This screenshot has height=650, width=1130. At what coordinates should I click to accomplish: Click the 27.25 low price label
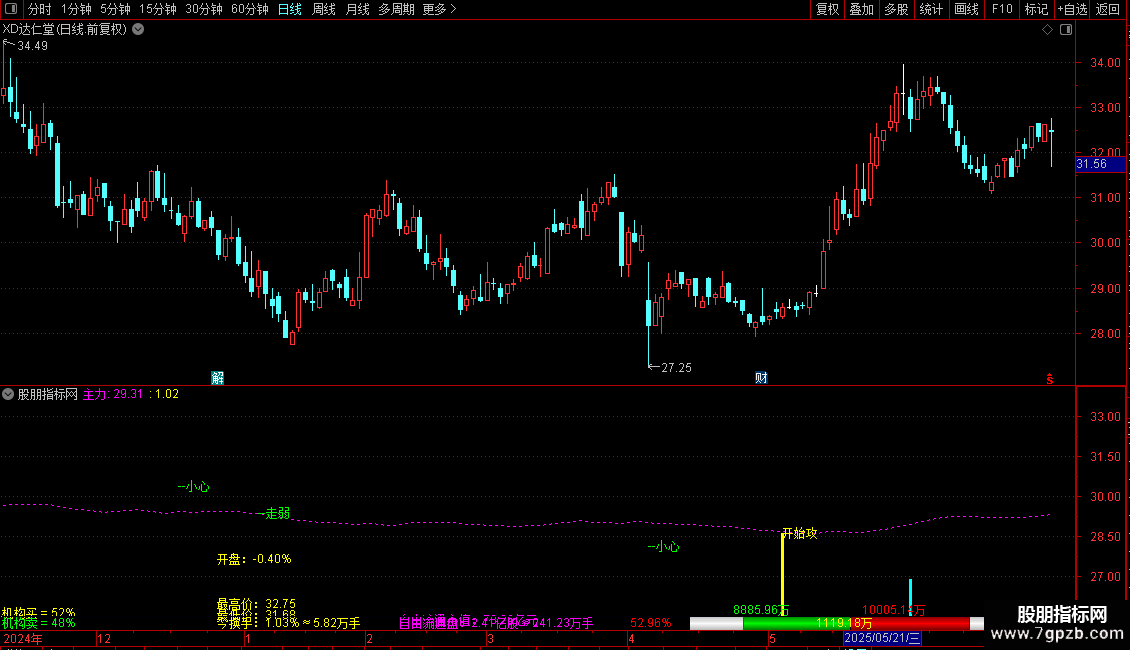tap(676, 368)
